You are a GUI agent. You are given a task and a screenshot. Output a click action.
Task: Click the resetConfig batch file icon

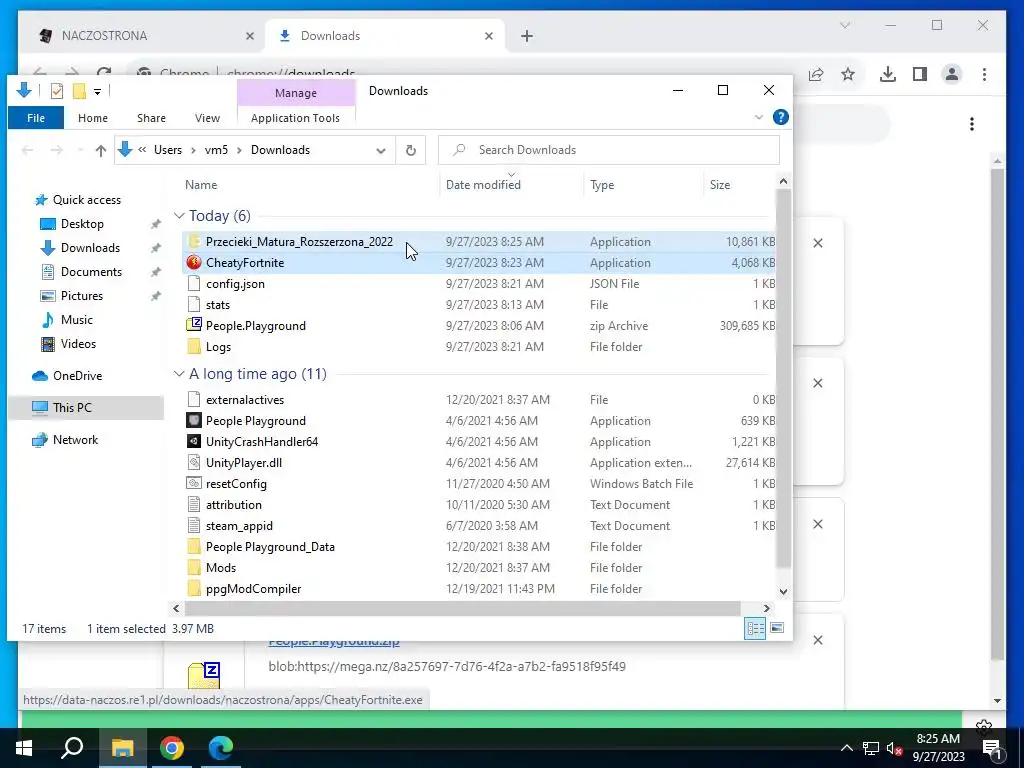(x=194, y=483)
